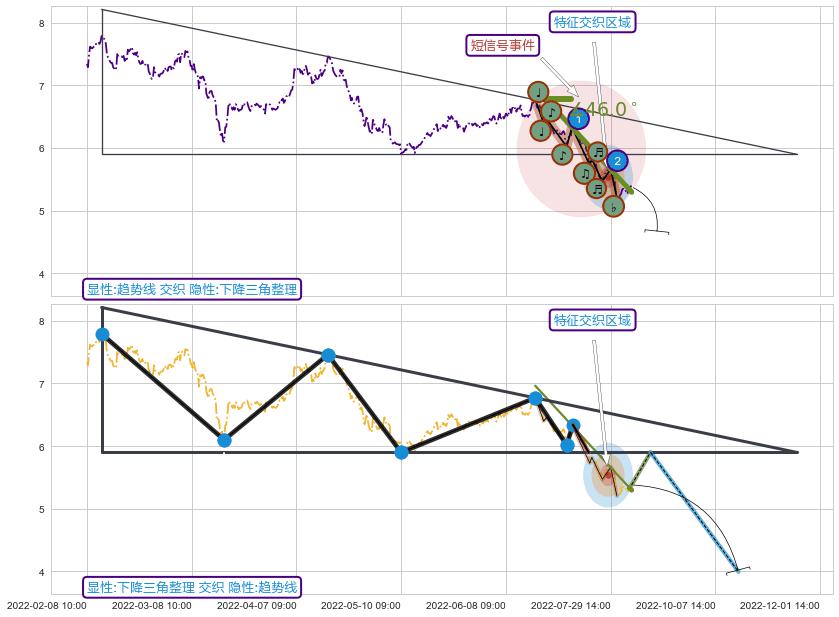This screenshot has height=617, width=839.
Task: Click the 短信号事件 annotation label
Action: pos(503,45)
